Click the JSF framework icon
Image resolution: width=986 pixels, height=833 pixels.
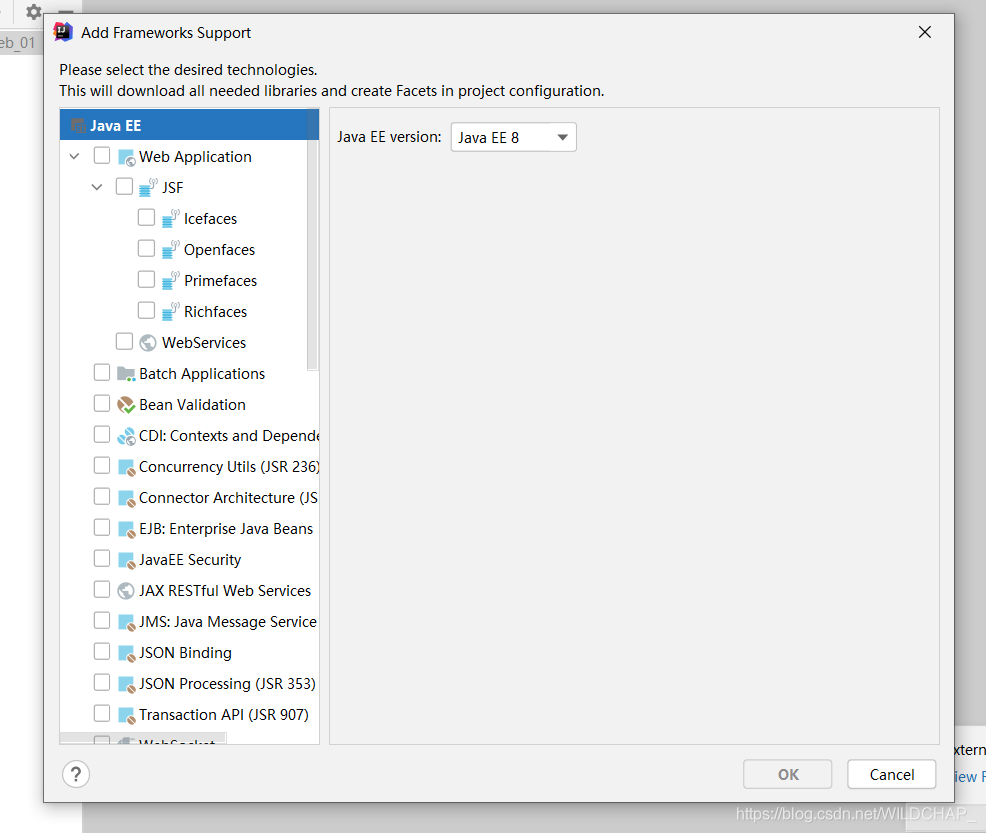coord(148,187)
